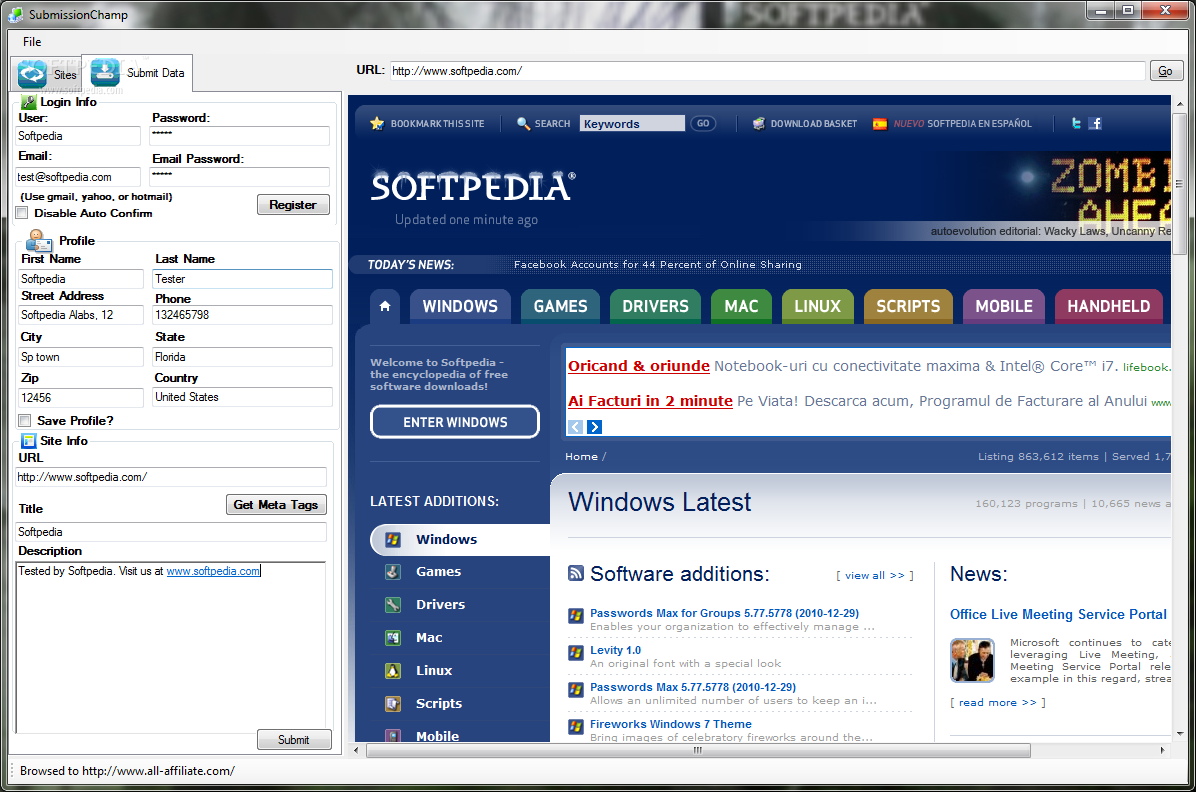Switch to the Submit Data tab

(137, 73)
